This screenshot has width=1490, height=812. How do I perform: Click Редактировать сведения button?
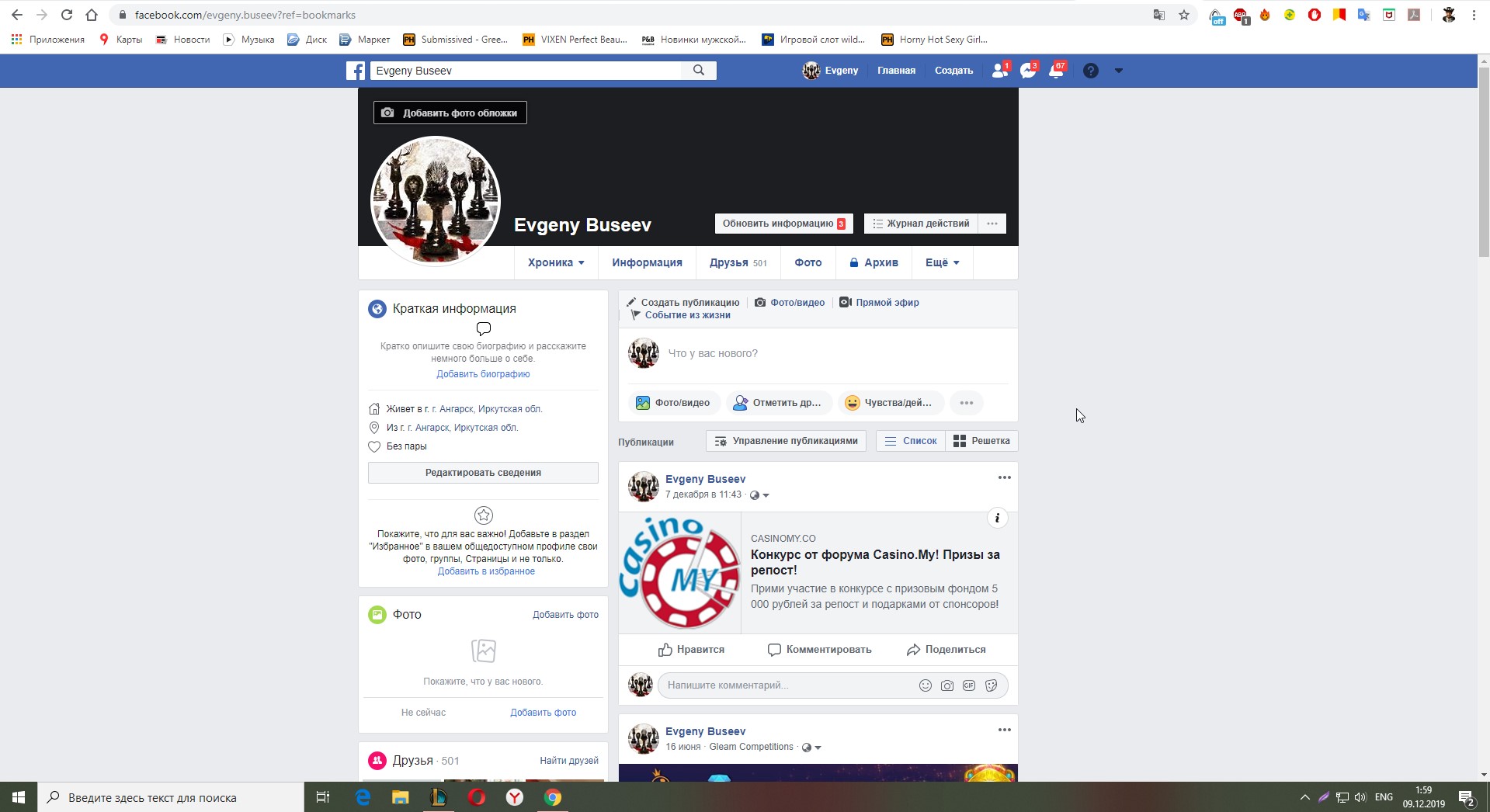[483, 473]
